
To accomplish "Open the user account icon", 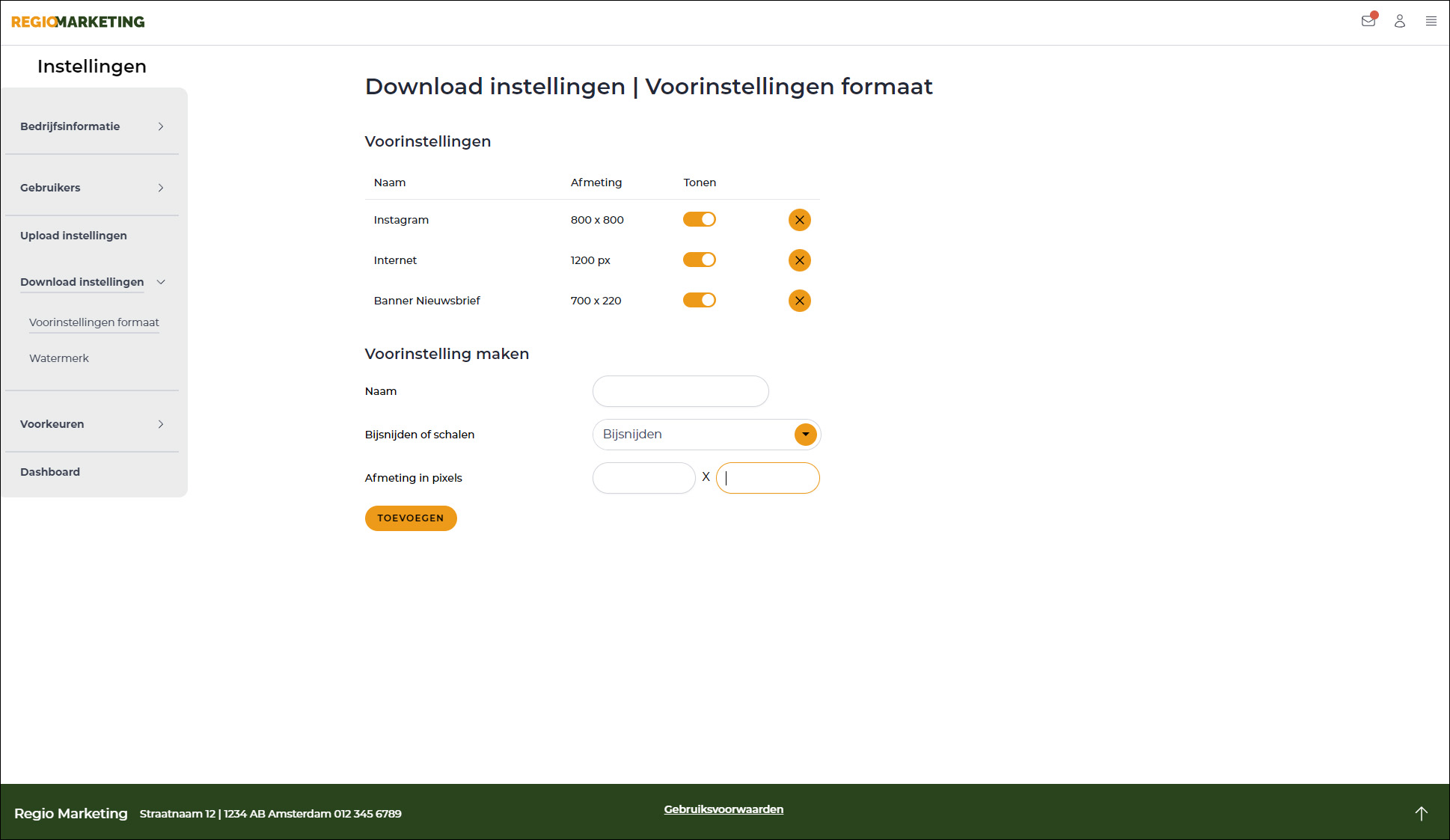I will [1399, 22].
